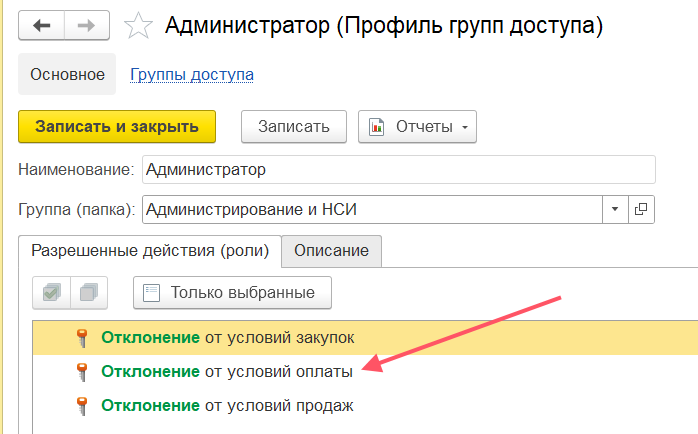Click the uncheck all roles icon

(89, 293)
